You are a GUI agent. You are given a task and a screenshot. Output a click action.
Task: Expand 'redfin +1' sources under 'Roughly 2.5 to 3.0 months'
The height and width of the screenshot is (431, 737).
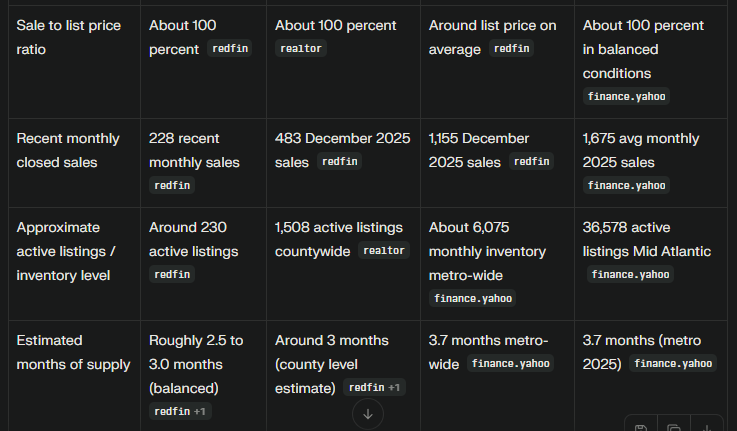180,411
